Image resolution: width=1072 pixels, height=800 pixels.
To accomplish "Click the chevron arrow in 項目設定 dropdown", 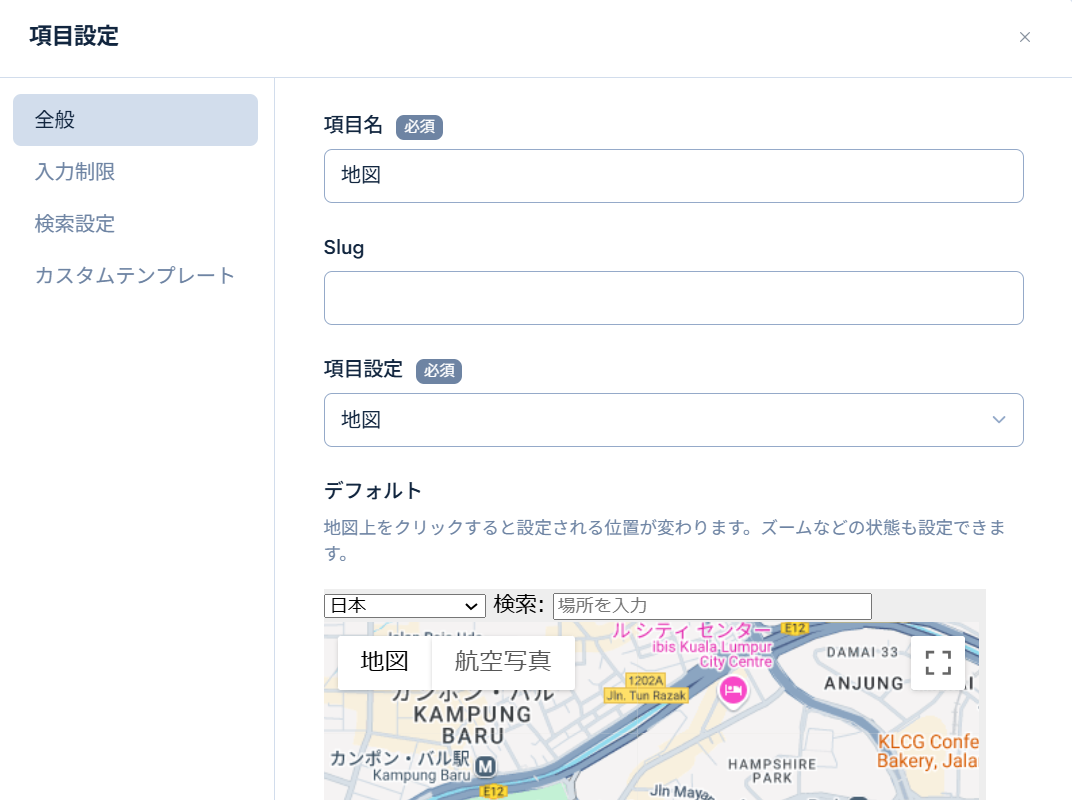I will 998,419.
